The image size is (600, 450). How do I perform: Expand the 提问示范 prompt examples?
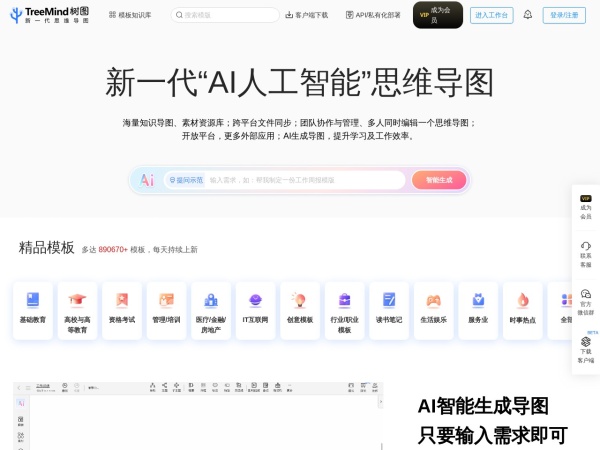tap(185, 180)
